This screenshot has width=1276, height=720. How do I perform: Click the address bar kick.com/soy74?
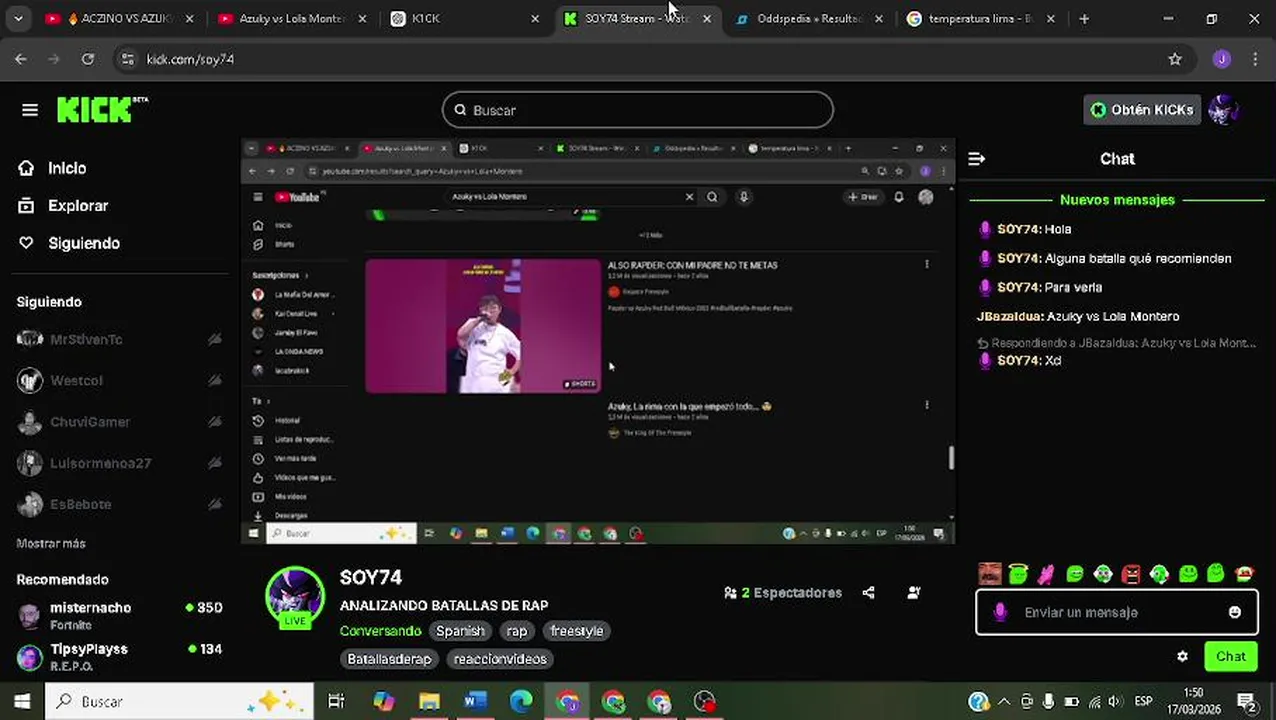pyautogui.click(x=190, y=59)
